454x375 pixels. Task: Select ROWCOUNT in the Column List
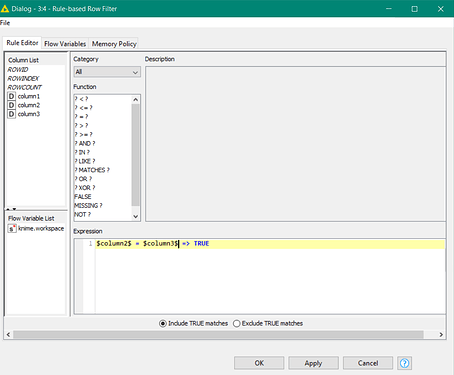[24, 87]
